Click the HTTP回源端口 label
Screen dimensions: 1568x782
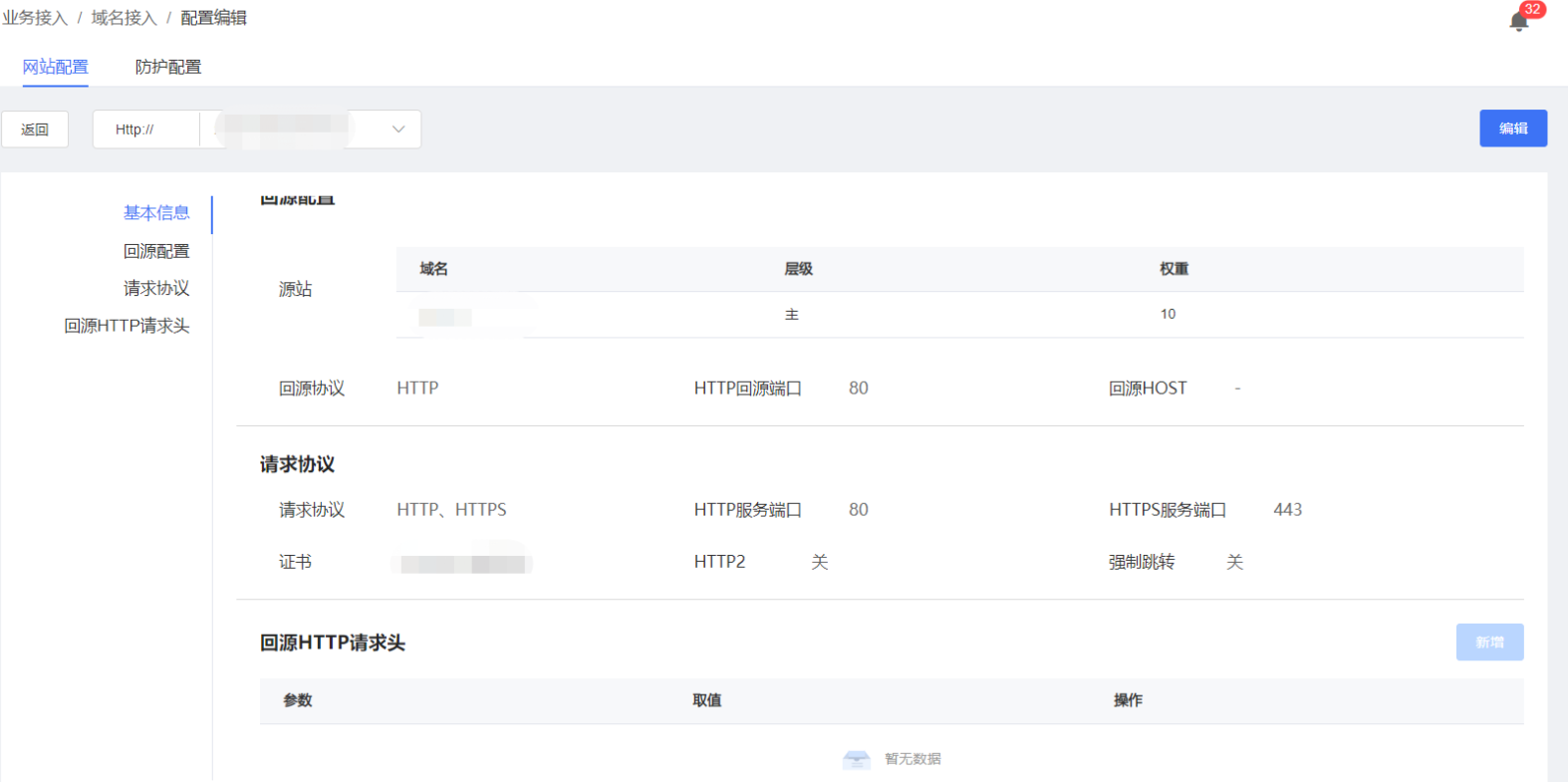[748, 389]
